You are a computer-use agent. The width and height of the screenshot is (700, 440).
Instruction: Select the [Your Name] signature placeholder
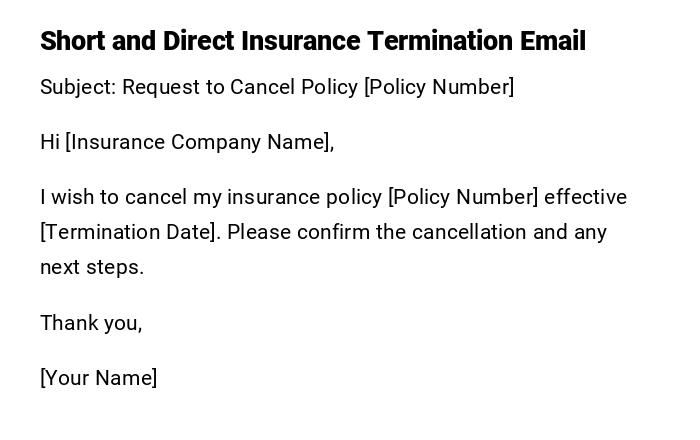coord(98,378)
